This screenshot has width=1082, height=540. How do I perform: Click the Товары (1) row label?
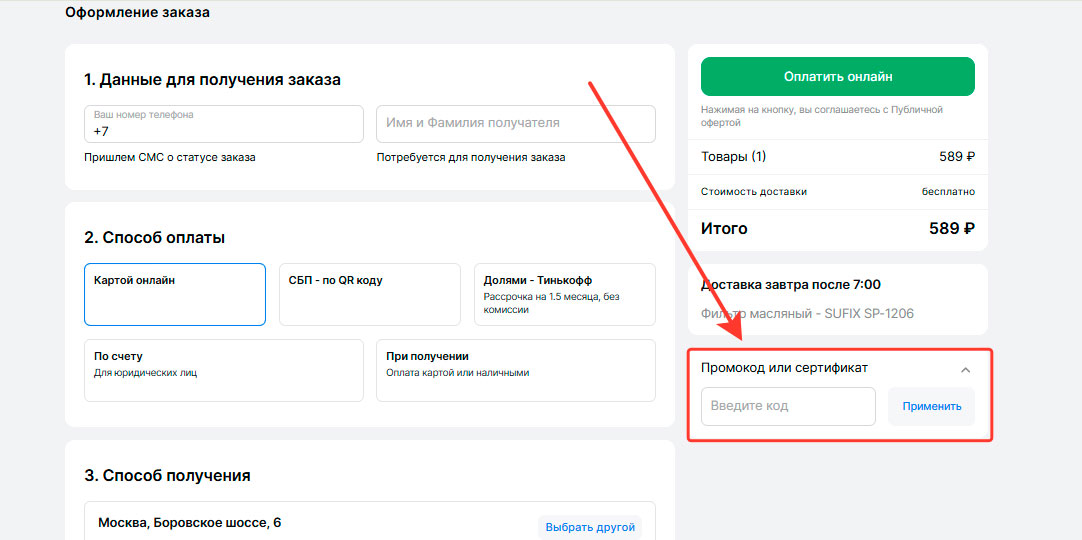pyautogui.click(x=734, y=157)
